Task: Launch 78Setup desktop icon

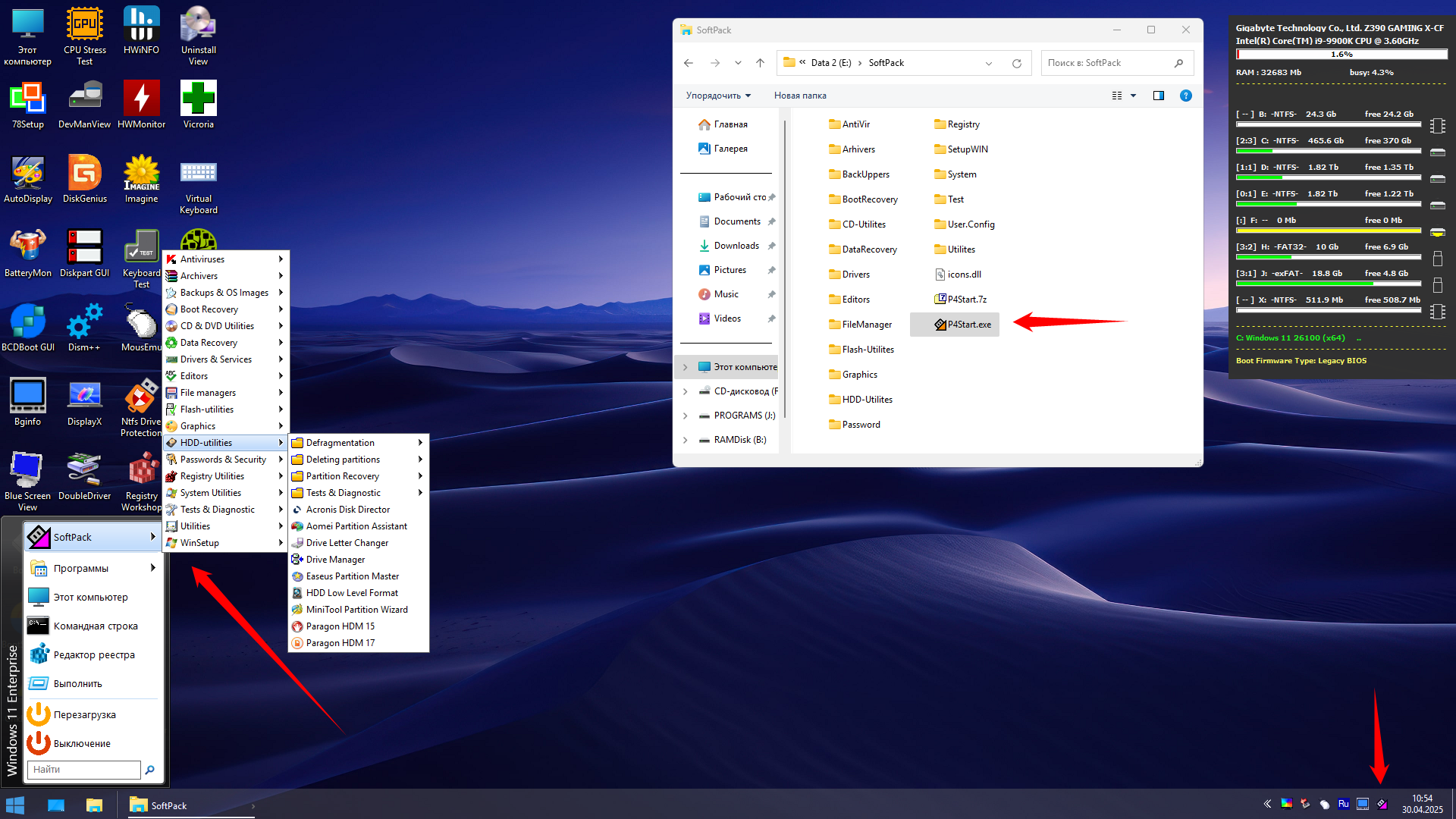Action: tap(28, 105)
